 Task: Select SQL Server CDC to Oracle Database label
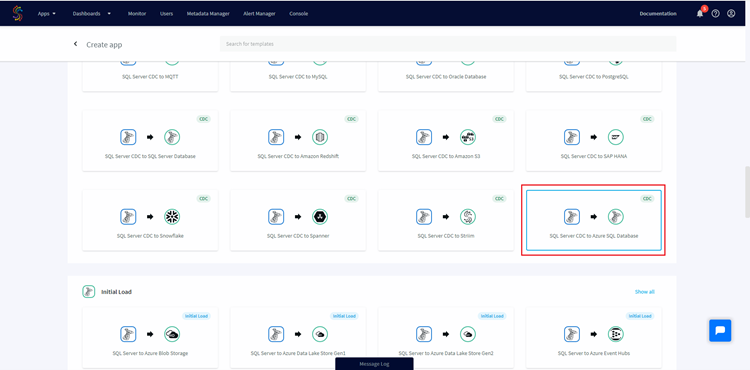coord(446,76)
